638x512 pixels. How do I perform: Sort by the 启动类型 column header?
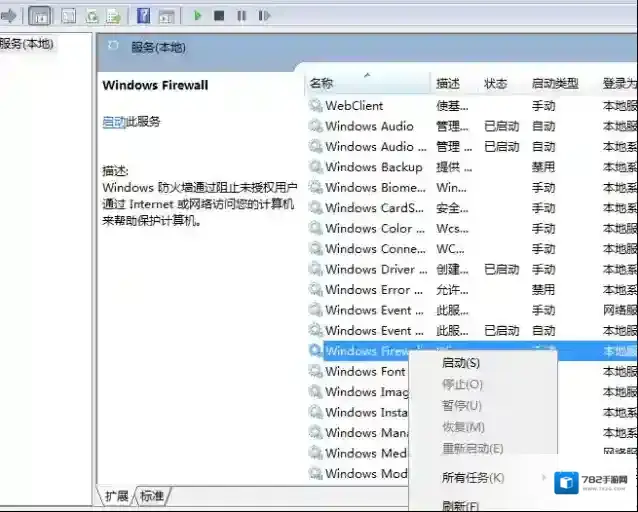pos(555,84)
